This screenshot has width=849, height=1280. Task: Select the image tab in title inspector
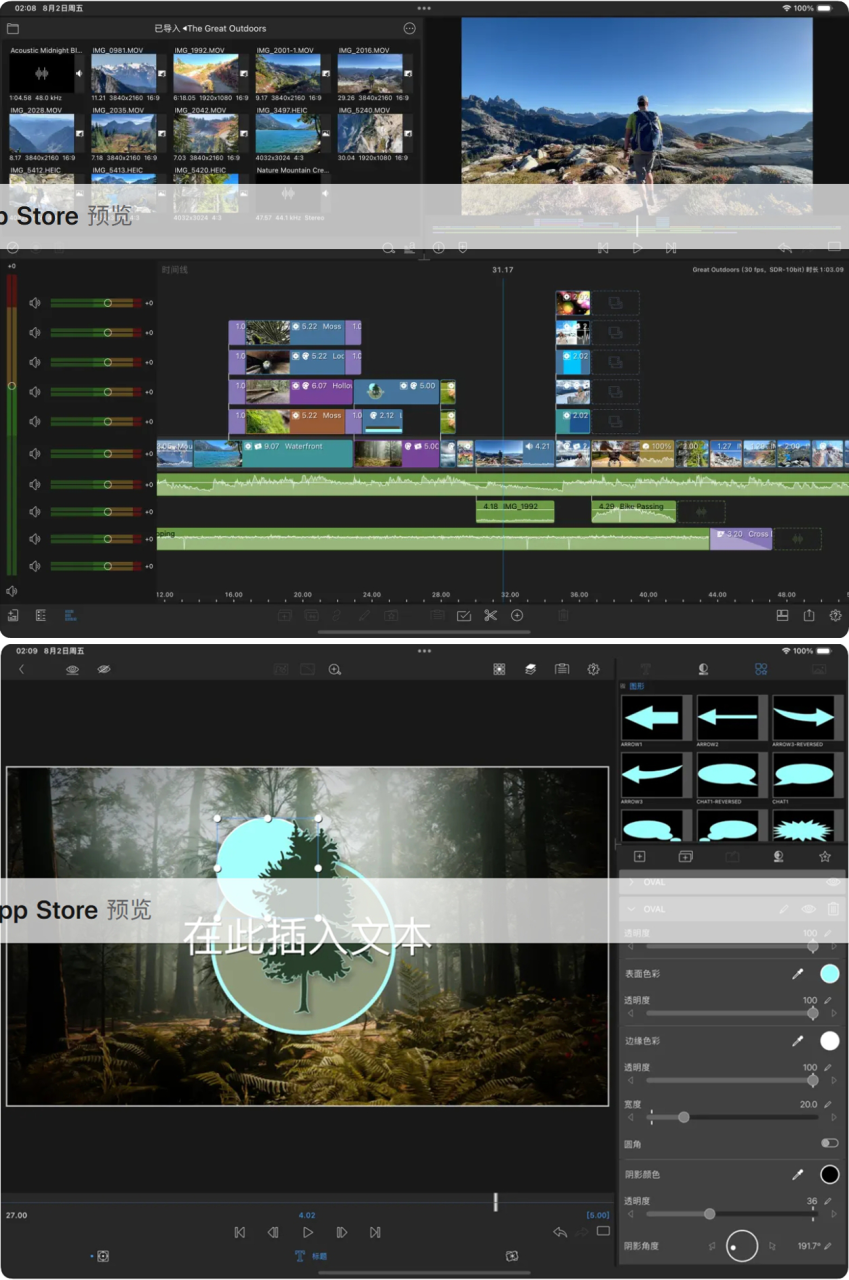click(x=819, y=669)
